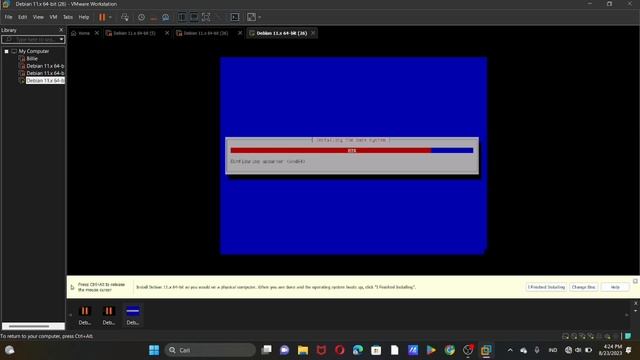Click the Library horizontal scrollbar
This screenshot has width=640, height=360.
click(x=29, y=326)
